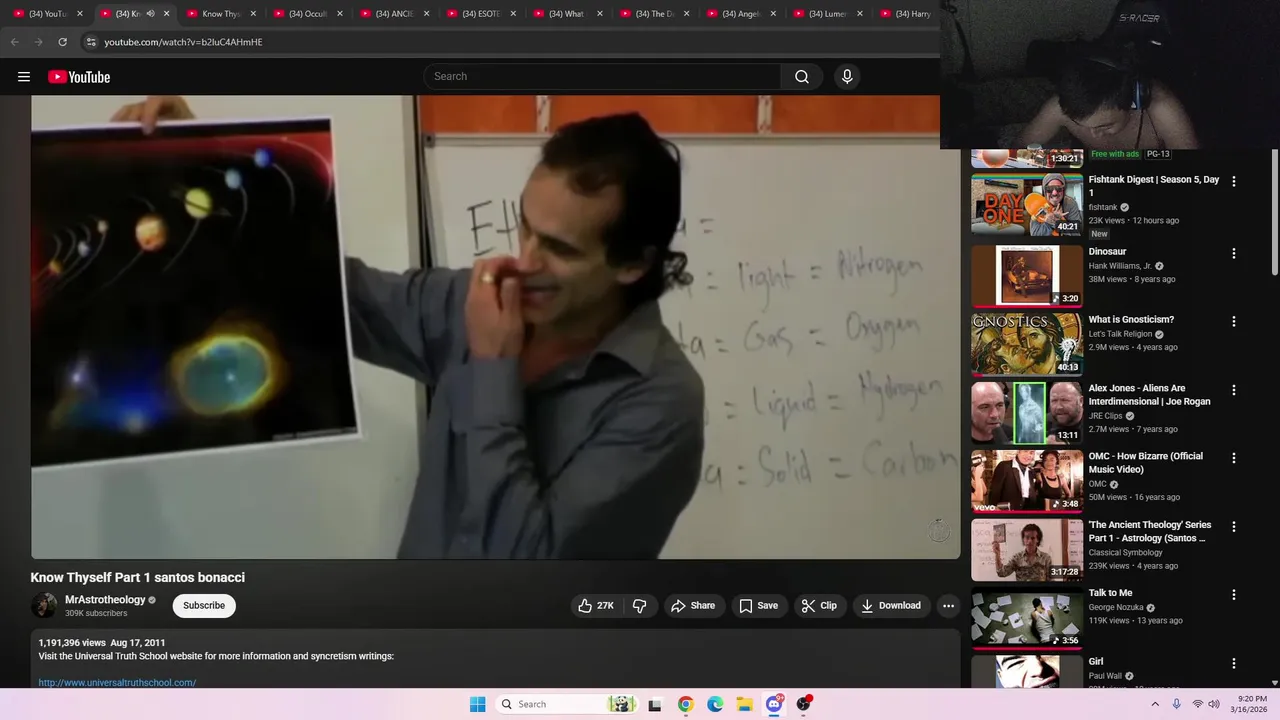Reload the page with browser refresh icon
The image size is (1280, 720).
tap(62, 42)
